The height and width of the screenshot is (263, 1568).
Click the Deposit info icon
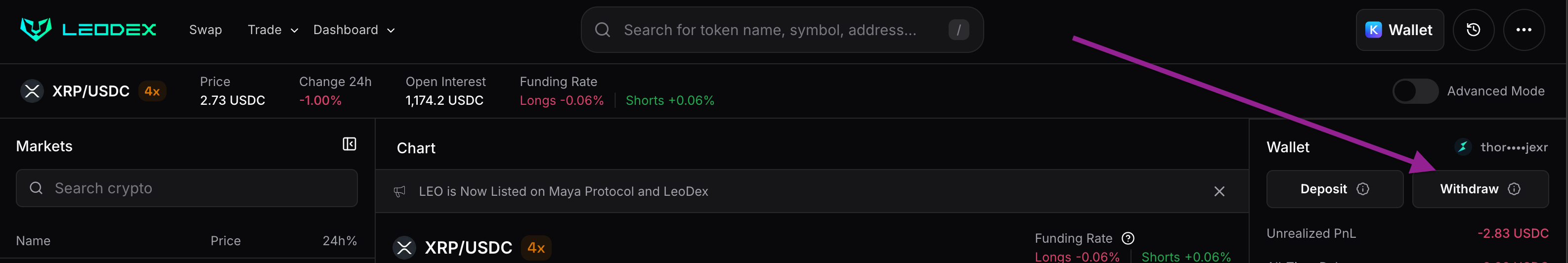point(1363,189)
